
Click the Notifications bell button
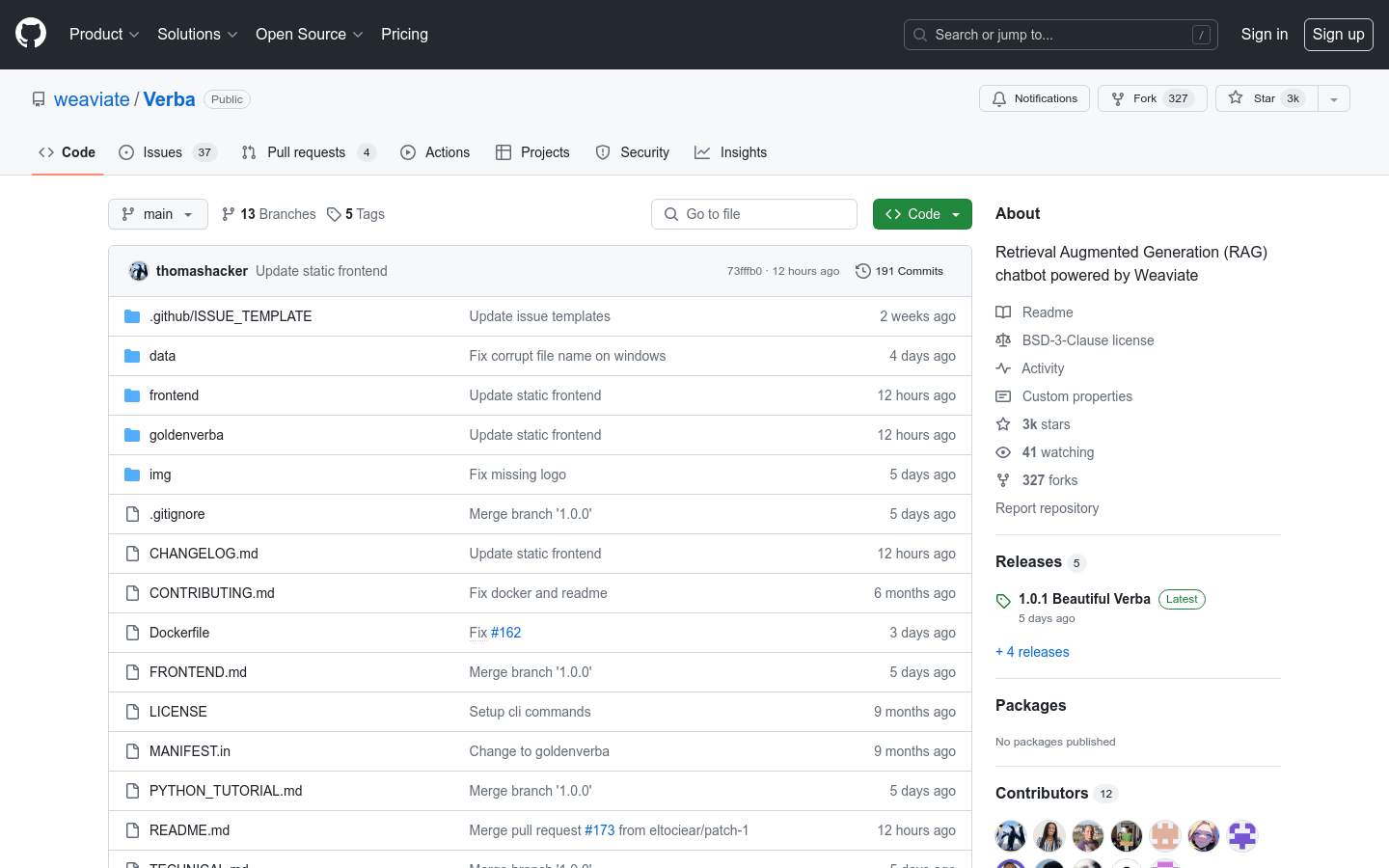(x=1034, y=98)
